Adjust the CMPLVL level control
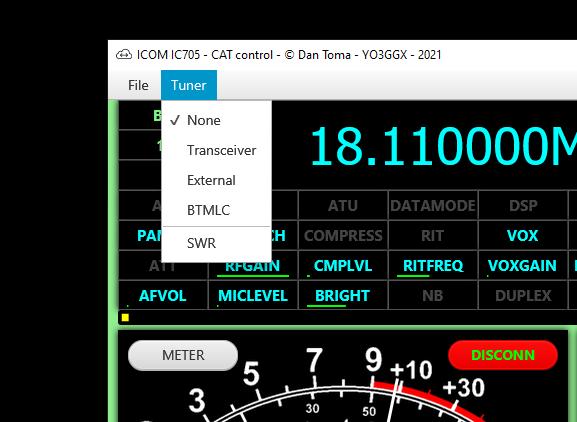 [x=343, y=266]
